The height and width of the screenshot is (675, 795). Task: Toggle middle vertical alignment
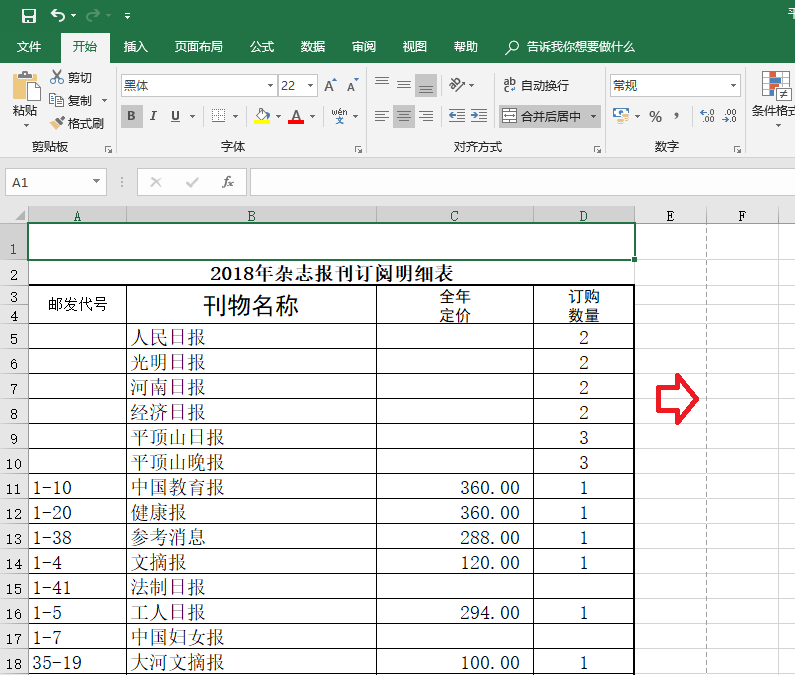(x=404, y=84)
